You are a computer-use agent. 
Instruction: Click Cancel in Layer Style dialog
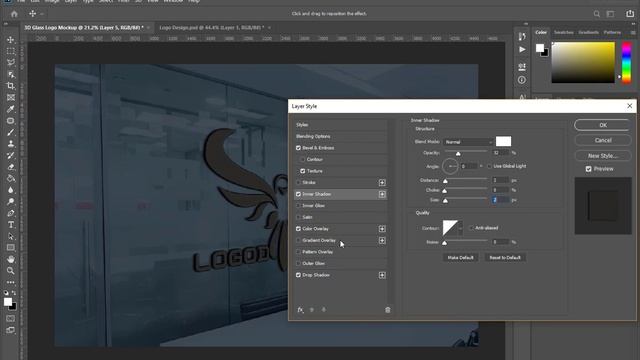pos(603,140)
